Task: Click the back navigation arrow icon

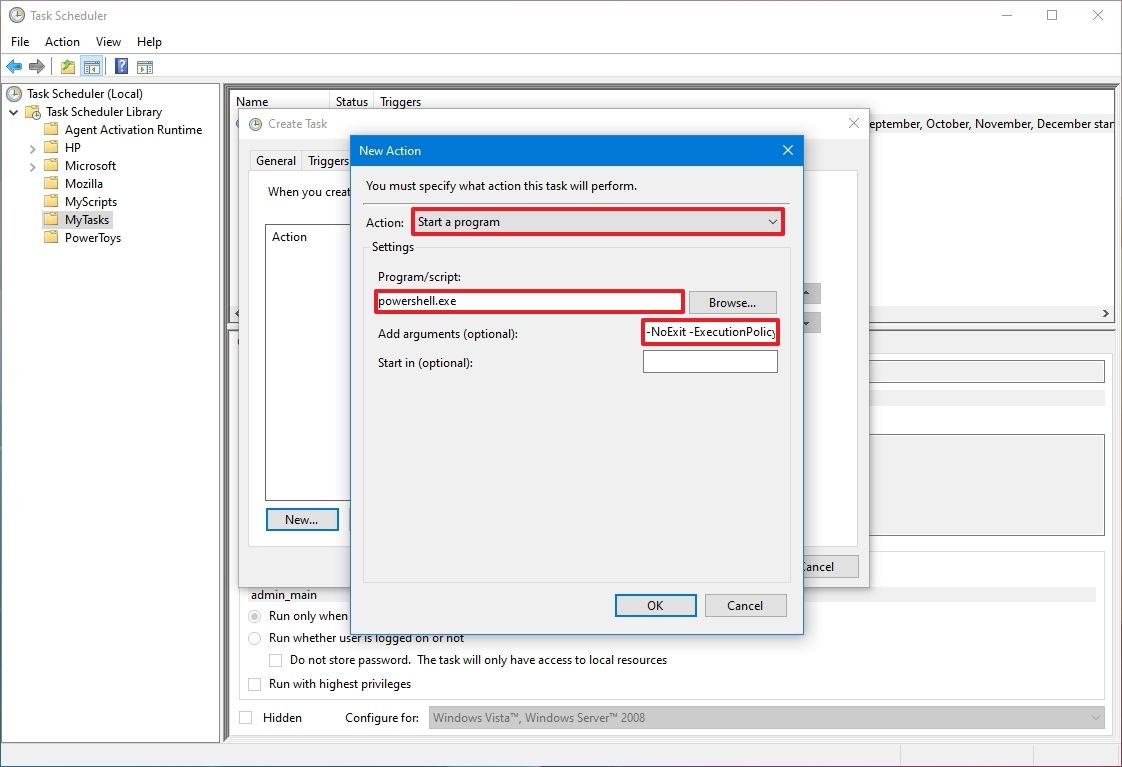Action: click(x=13, y=66)
